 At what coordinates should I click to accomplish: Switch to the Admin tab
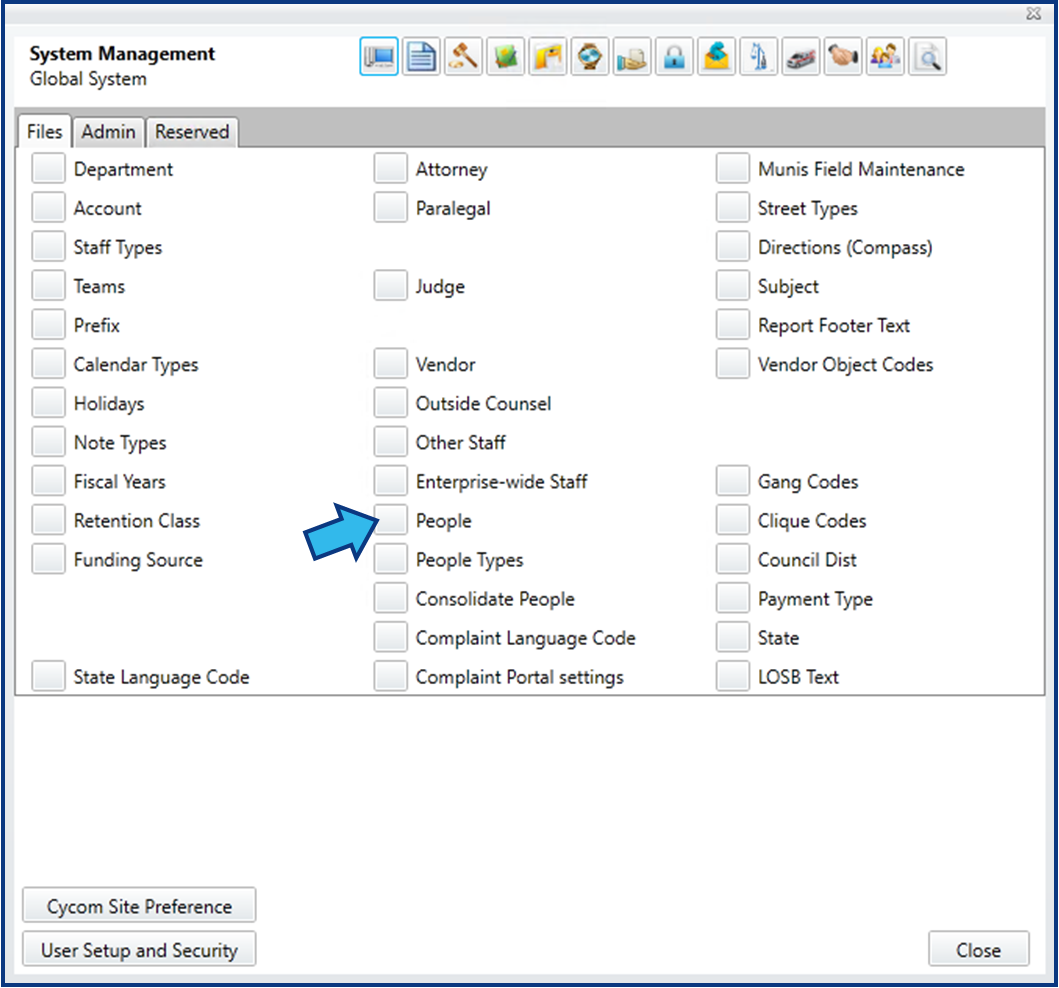pos(108,132)
